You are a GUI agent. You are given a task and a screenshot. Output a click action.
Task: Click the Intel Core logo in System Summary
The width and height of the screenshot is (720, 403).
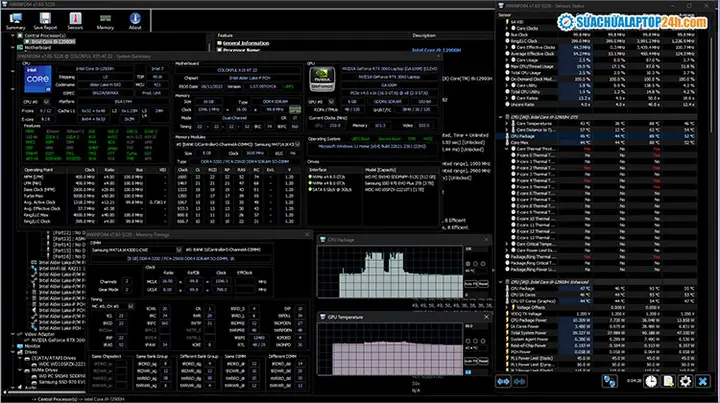[x=38, y=78]
